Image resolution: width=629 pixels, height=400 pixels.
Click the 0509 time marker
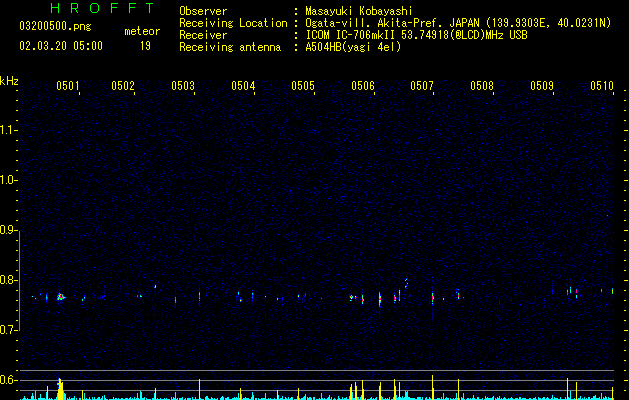pos(542,86)
